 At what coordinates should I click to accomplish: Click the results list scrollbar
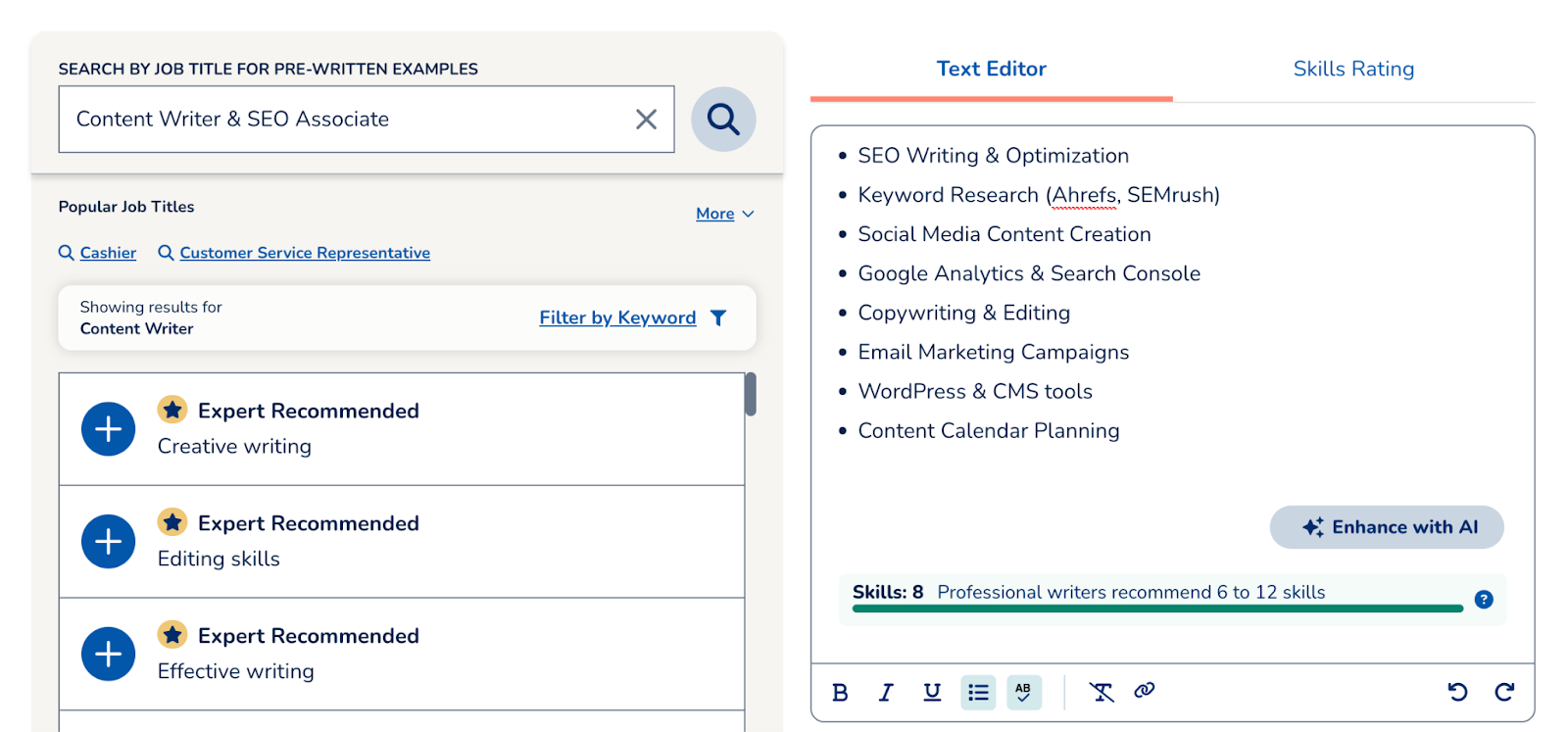click(x=751, y=394)
